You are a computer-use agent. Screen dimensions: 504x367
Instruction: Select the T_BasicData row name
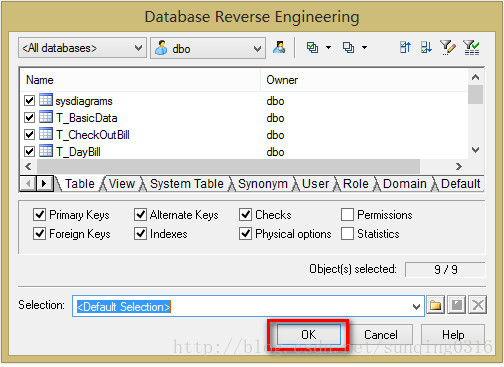[86, 118]
